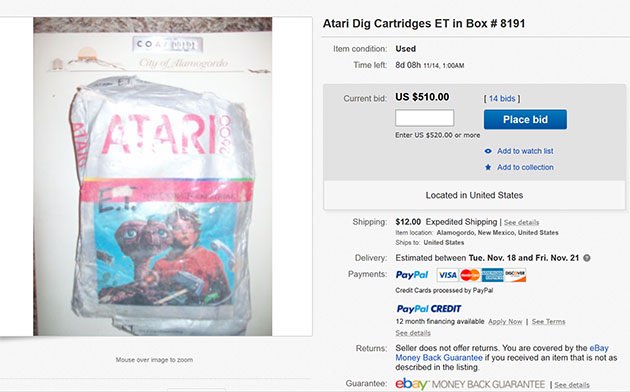Click the Place bid button
The image size is (630, 392).
[525, 119]
